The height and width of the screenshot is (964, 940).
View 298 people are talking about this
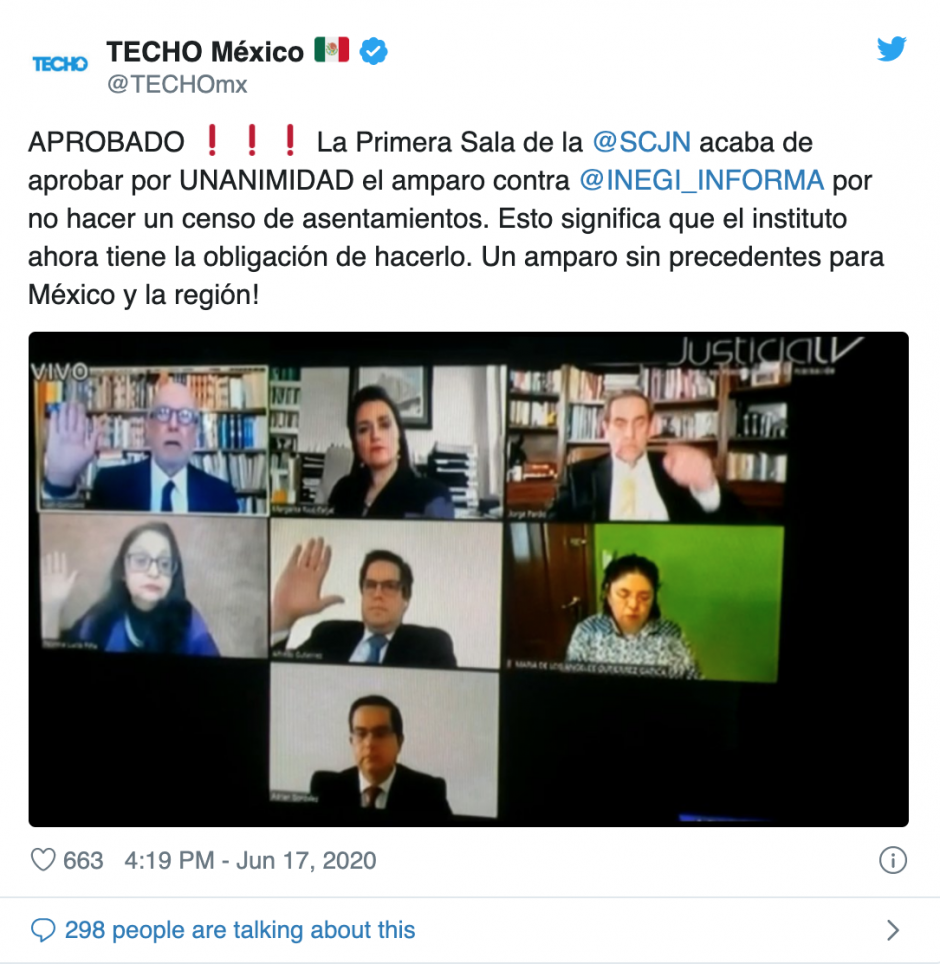[x=240, y=930]
